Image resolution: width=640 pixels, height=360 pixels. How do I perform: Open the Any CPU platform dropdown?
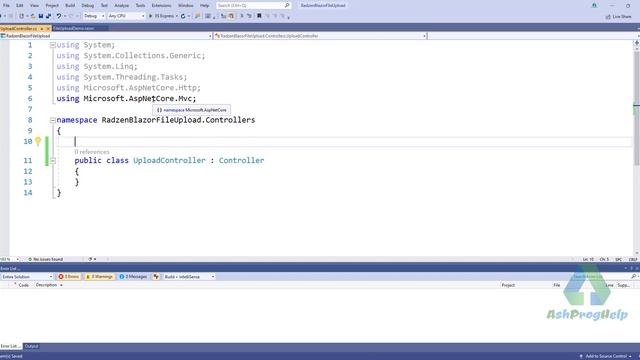point(127,16)
